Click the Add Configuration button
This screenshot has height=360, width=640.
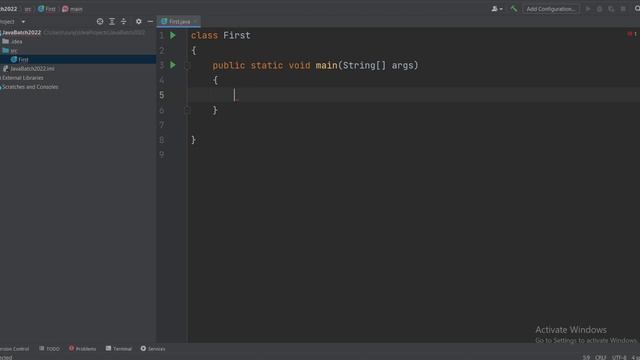(551, 9)
